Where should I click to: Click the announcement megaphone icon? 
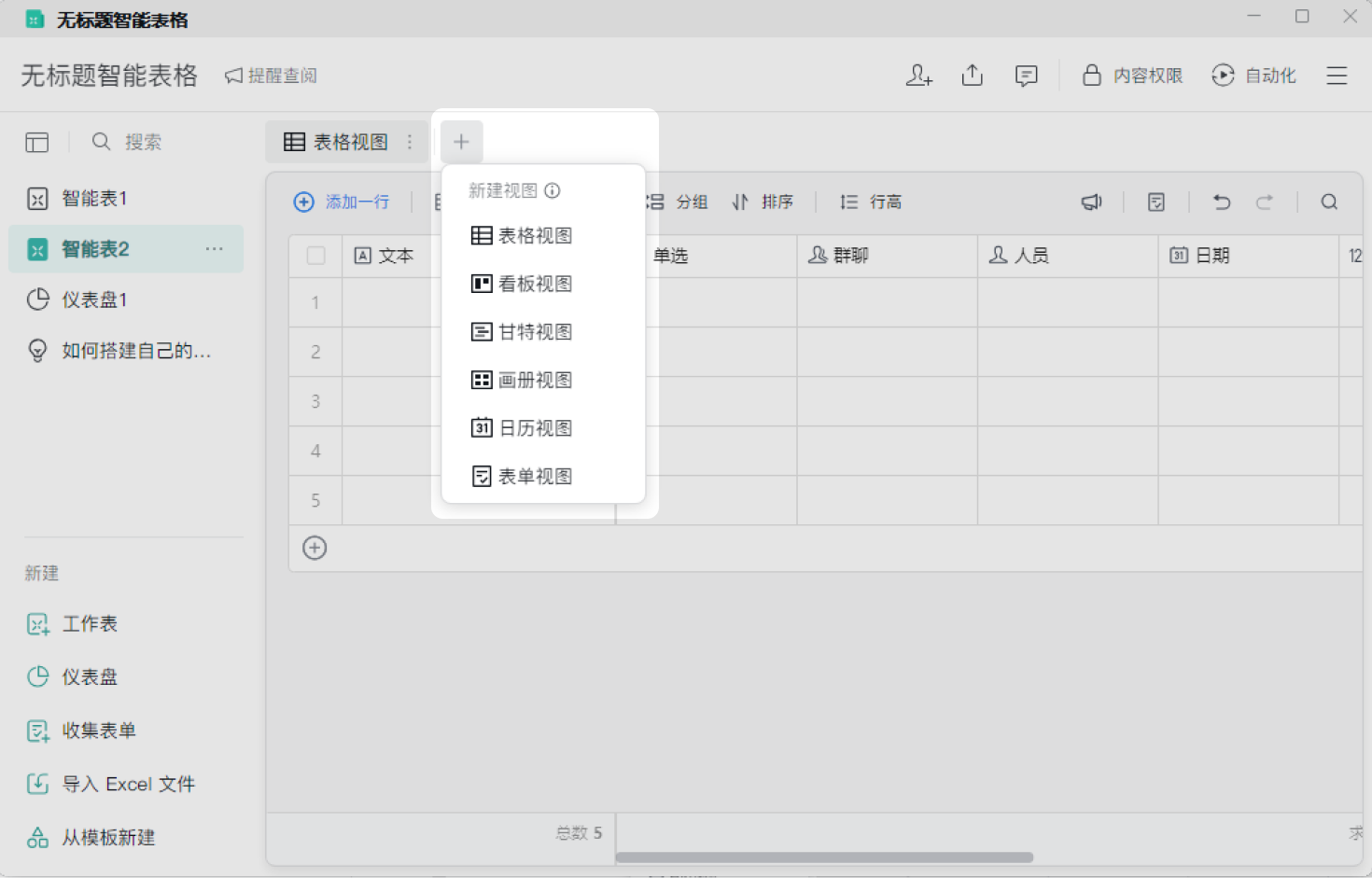tap(1091, 202)
